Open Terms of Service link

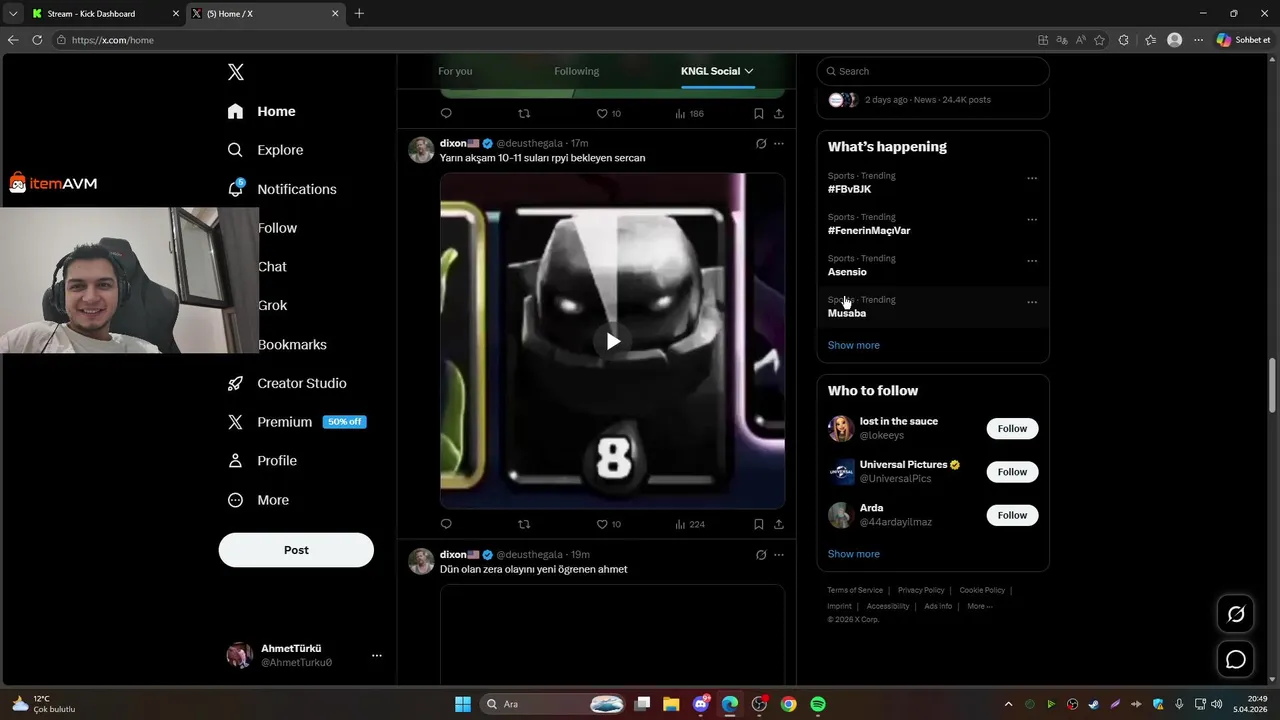(x=855, y=590)
